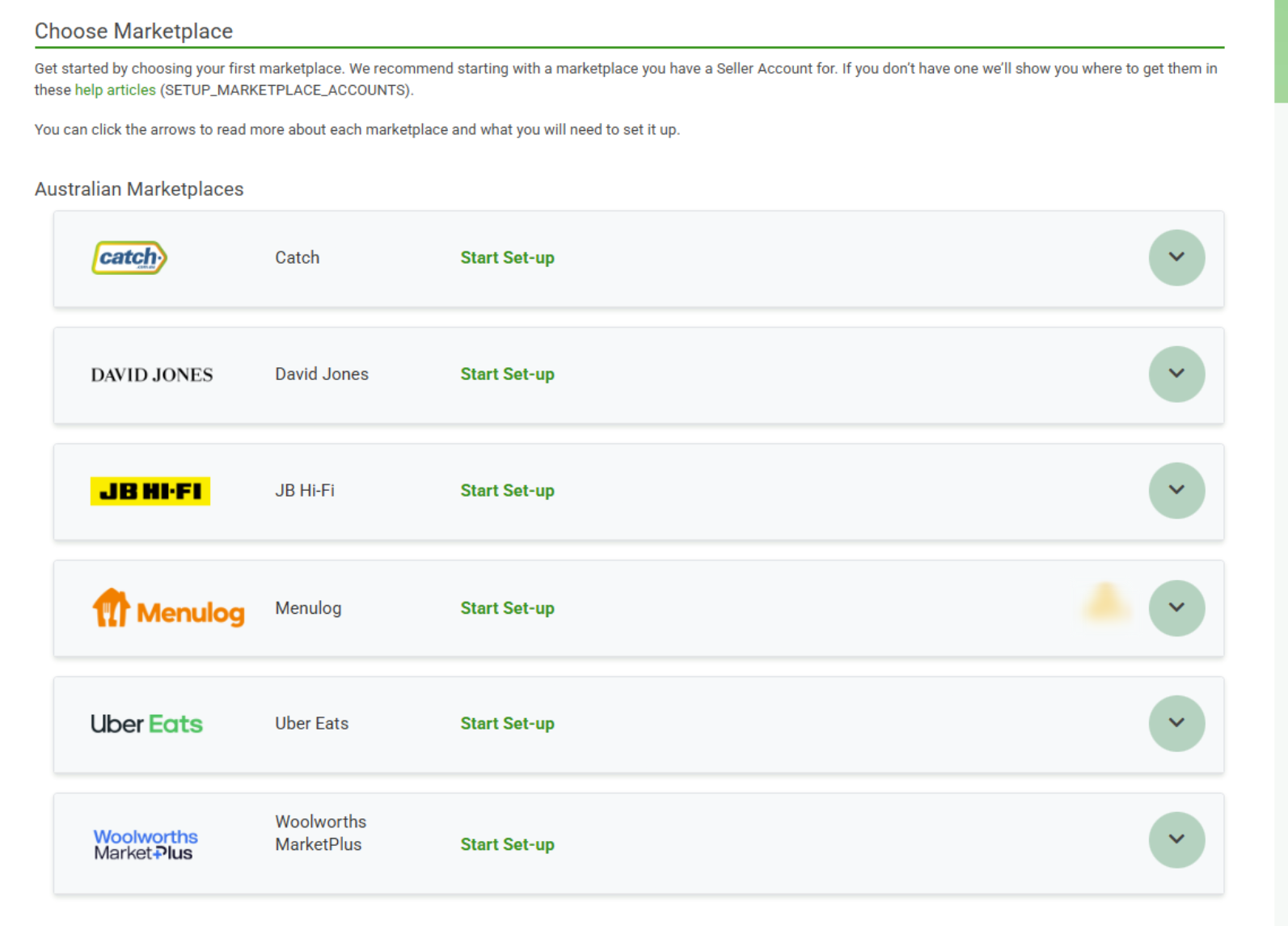This screenshot has height=926, width=1288.
Task: Start Set-up for Catch
Action: click(507, 257)
